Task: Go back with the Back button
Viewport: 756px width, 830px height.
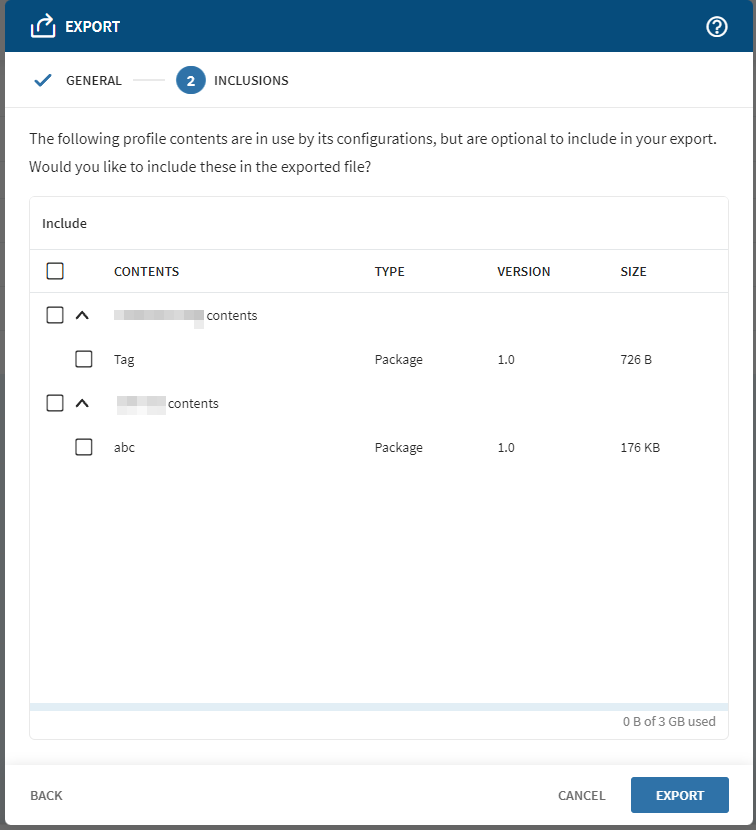Action: pos(46,795)
